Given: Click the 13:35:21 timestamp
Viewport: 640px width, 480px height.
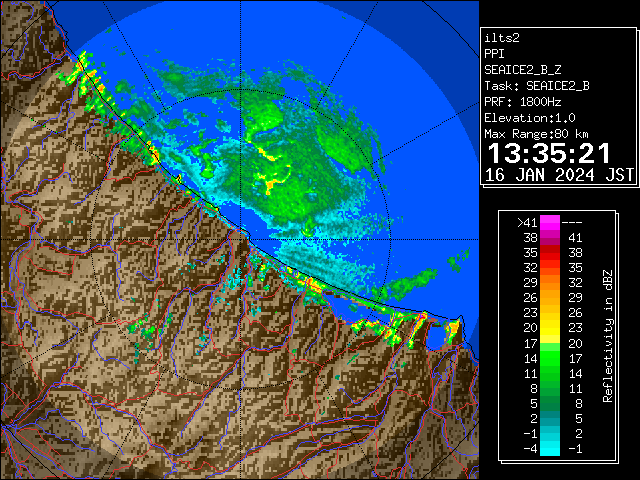Looking at the screenshot, I should pyautogui.click(x=549, y=153).
